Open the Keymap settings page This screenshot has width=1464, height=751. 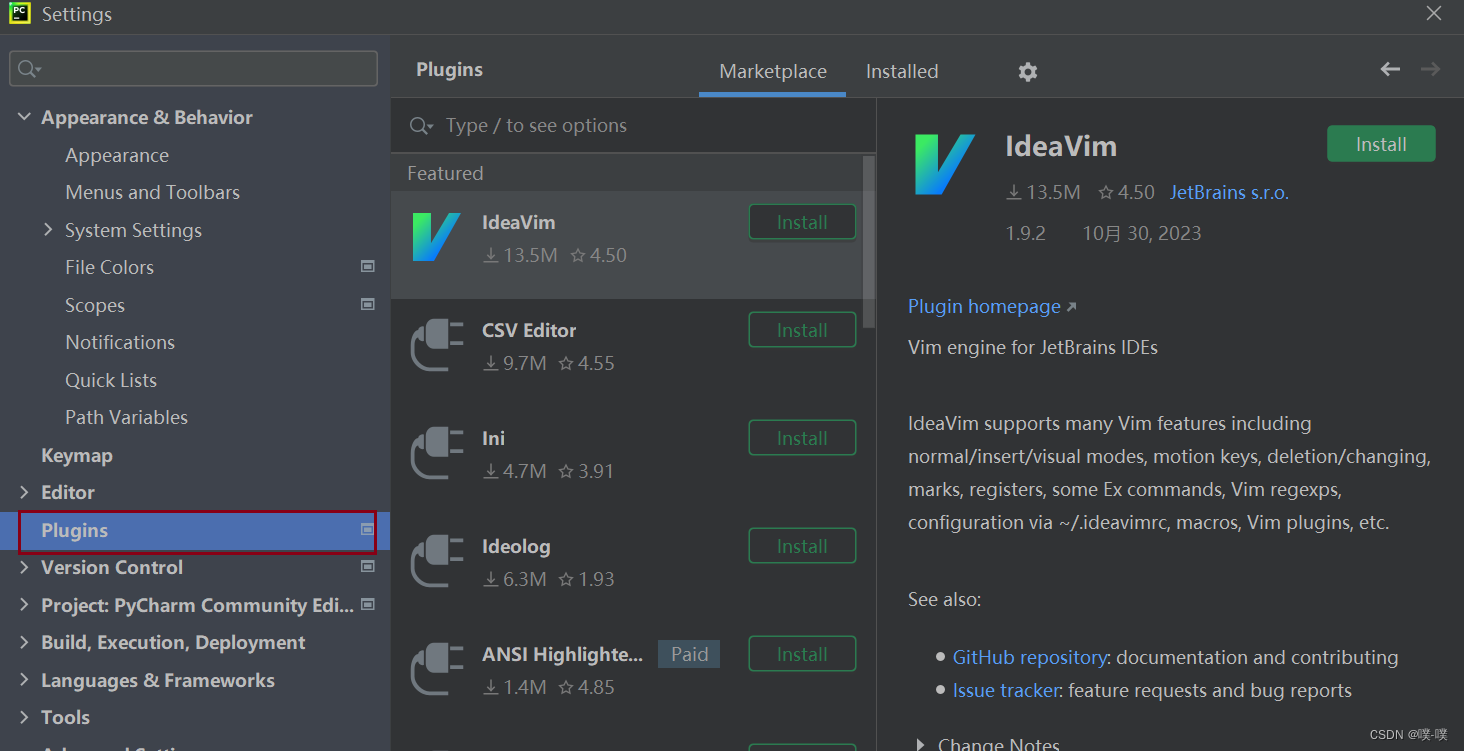(x=77, y=455)
